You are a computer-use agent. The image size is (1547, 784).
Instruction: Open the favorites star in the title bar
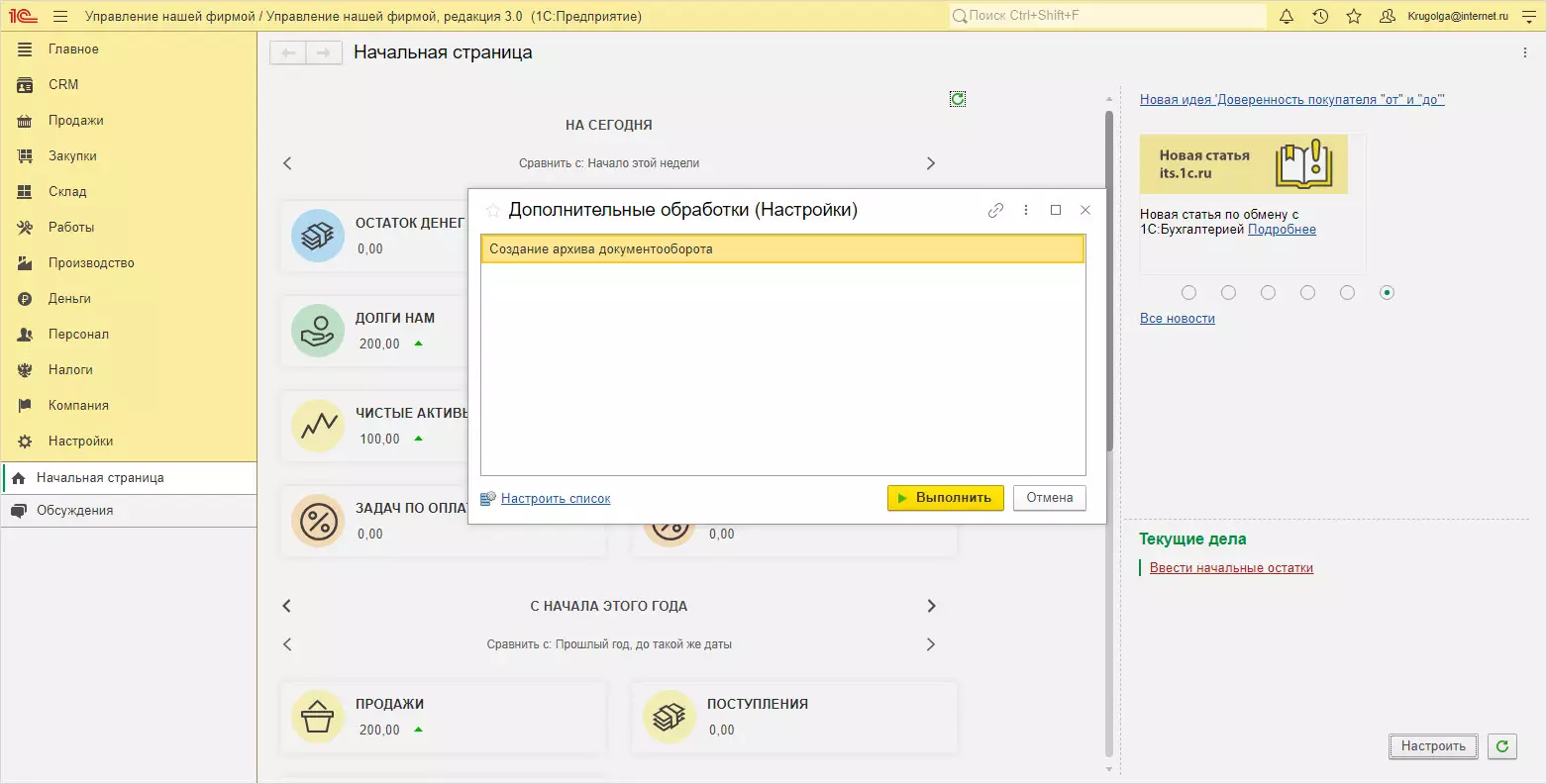coord(1354,16)
